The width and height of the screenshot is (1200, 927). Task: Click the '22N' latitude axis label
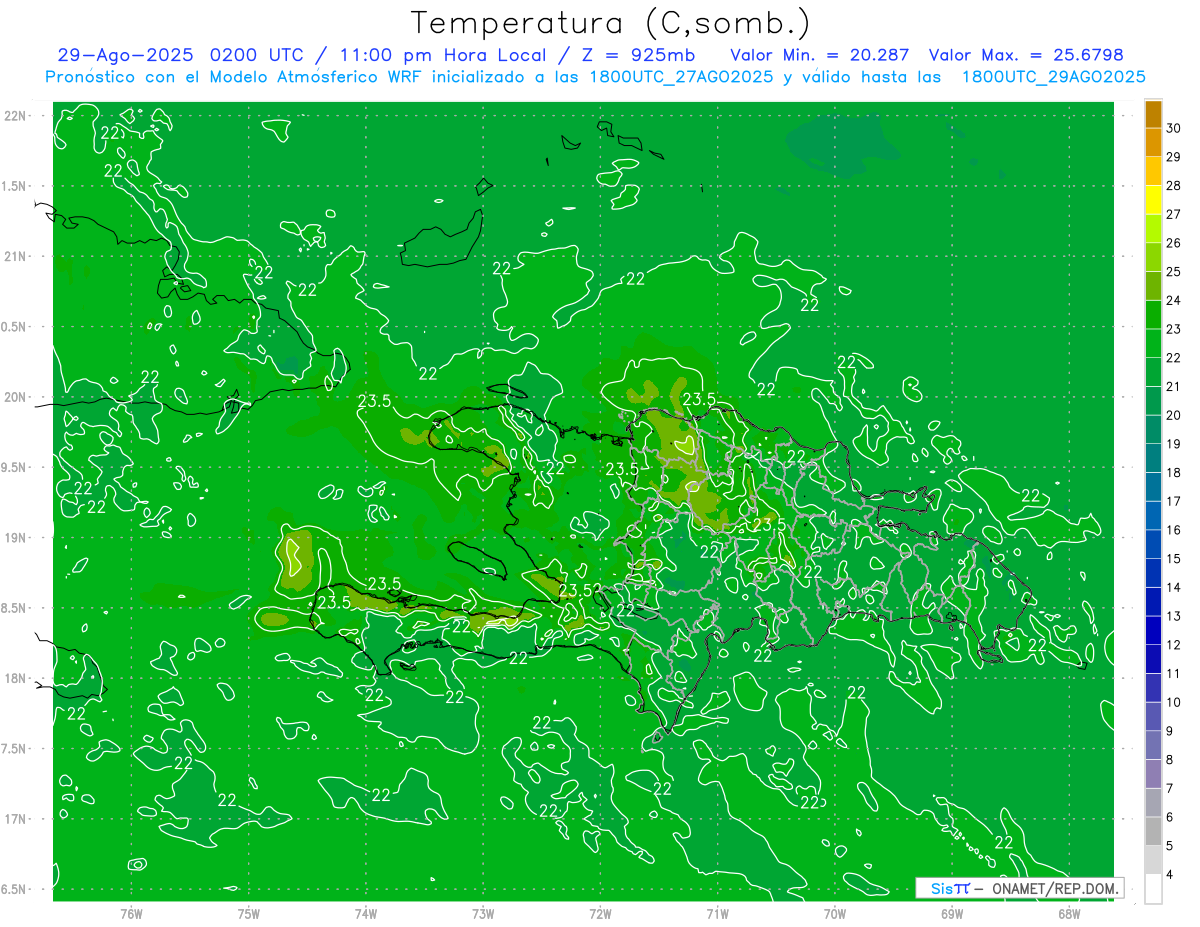pyautogui.click(x=17, y=116)
